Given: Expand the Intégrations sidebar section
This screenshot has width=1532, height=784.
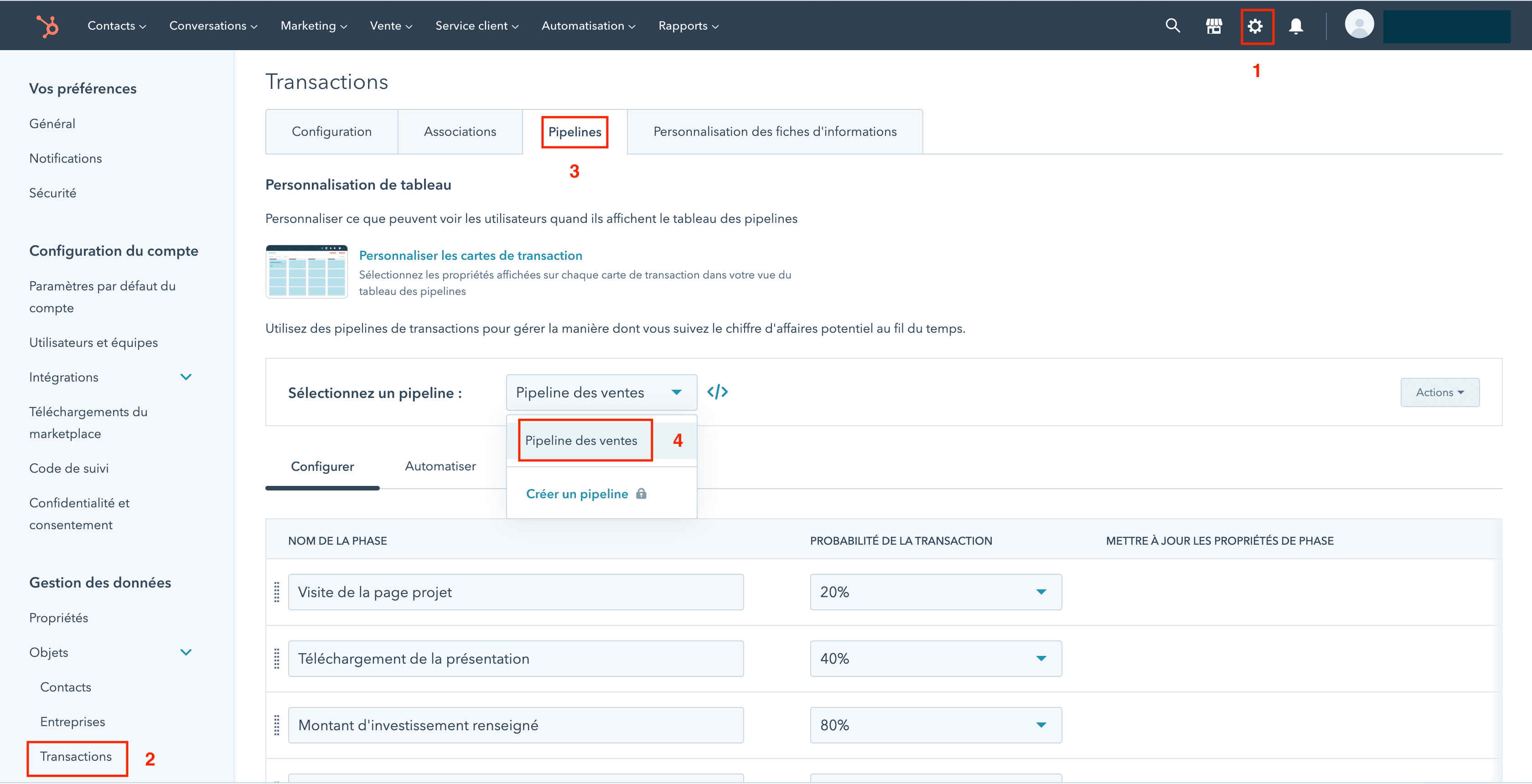Looking at the screenshot, I should (x=186, y=377).
